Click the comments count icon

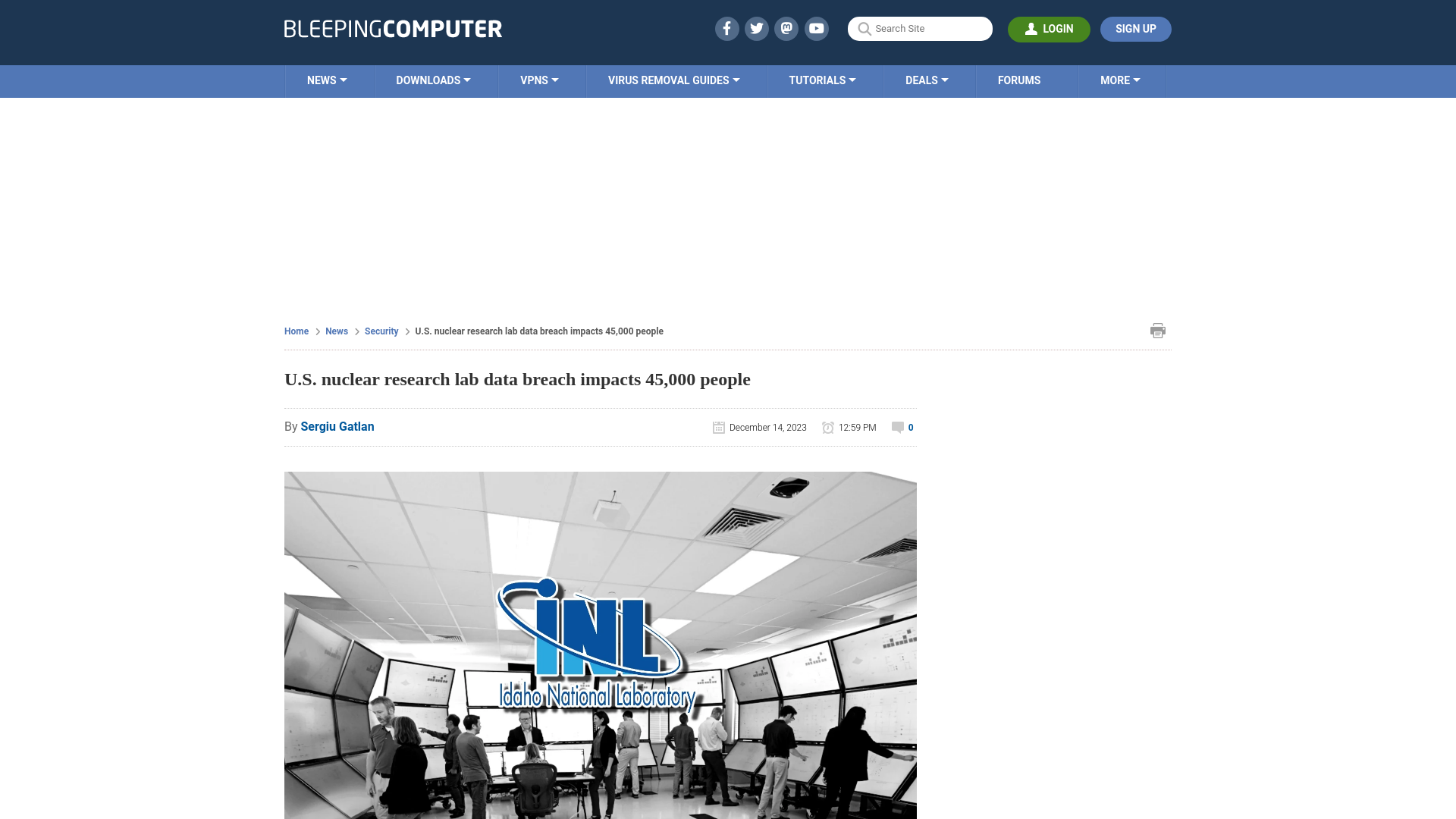(x=897, y=427)
